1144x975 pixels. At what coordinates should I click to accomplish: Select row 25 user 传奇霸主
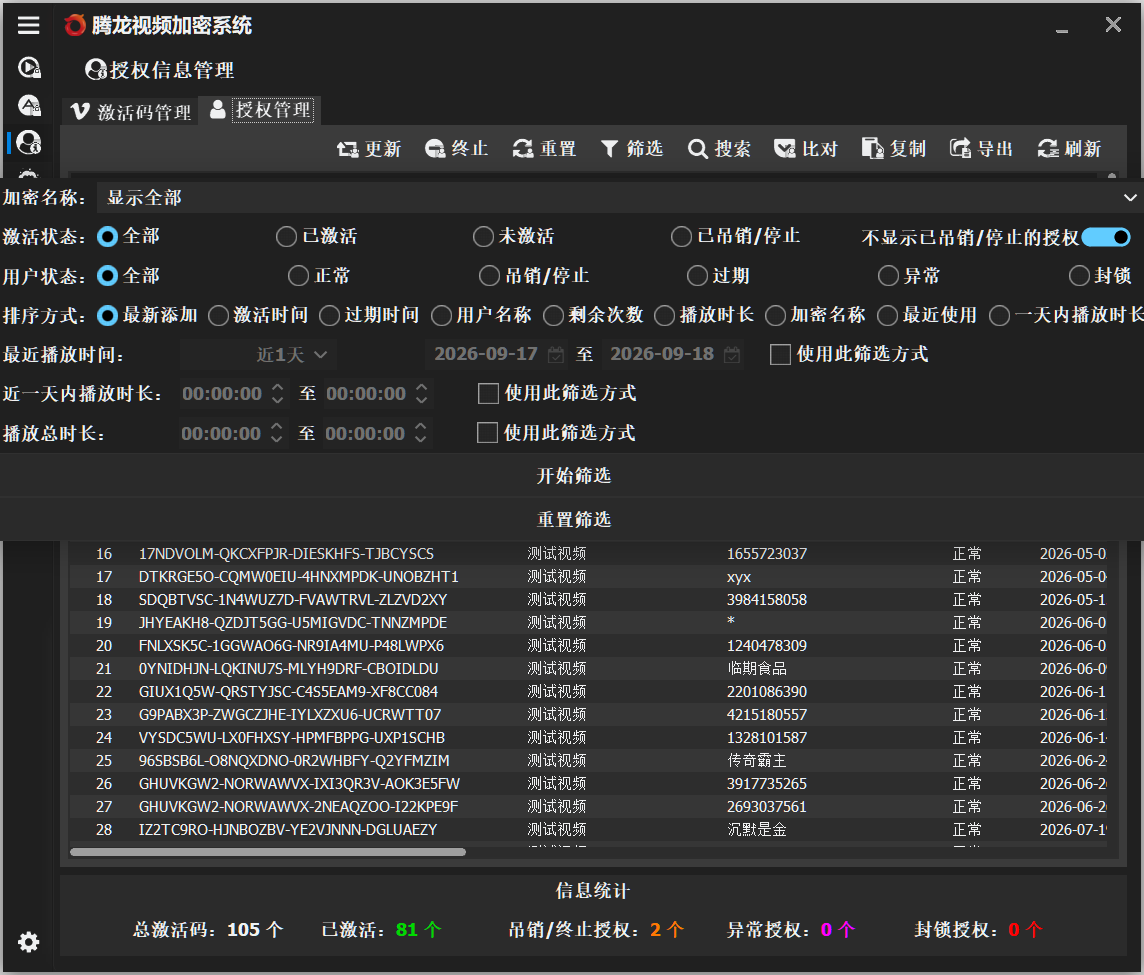click(x=757, y=760)
